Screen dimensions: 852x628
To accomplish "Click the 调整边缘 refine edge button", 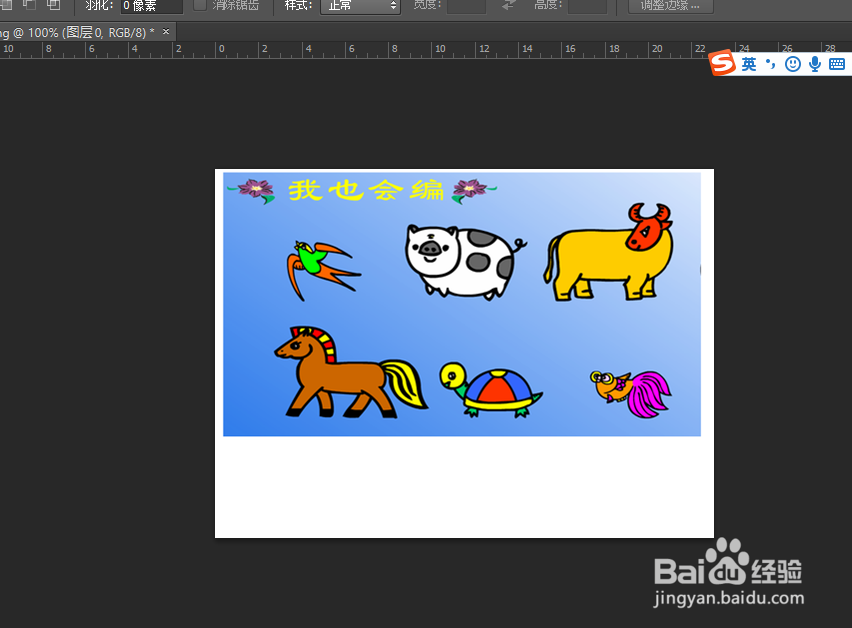I will (671, 5).
